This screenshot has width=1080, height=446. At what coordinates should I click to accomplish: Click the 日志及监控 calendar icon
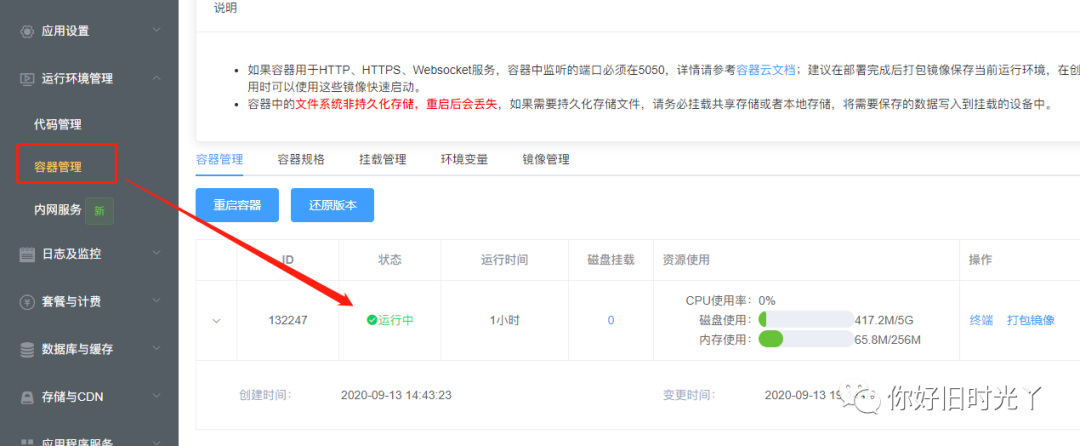[27, 254]
